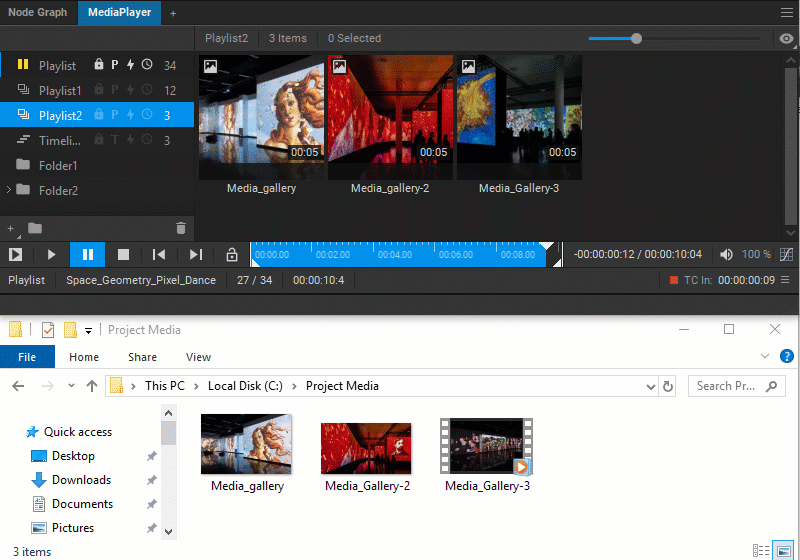Open the curve graph icon beside volume
Viewport: 800px width, 560px height.
pyautogui.click(x=786, y=254)
